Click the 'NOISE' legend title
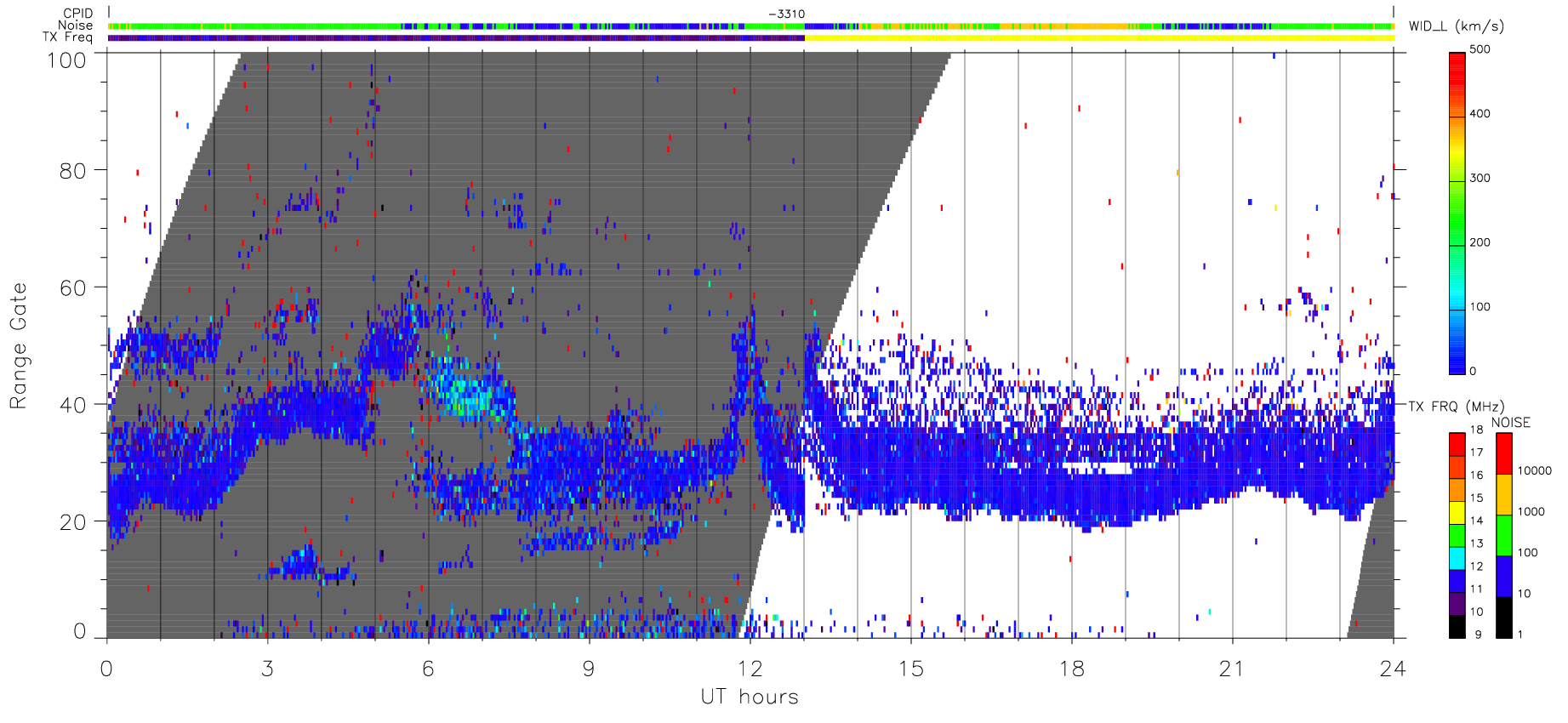1568x723 pixels. [1510, 423]
